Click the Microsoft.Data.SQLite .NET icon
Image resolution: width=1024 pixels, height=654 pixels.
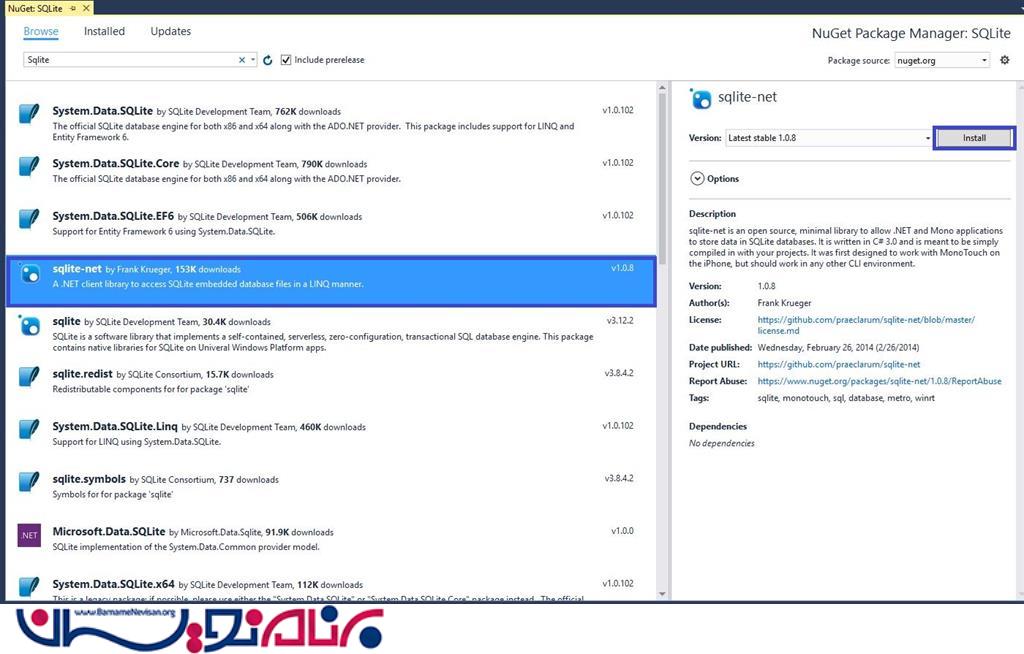[x=30, y=536]
